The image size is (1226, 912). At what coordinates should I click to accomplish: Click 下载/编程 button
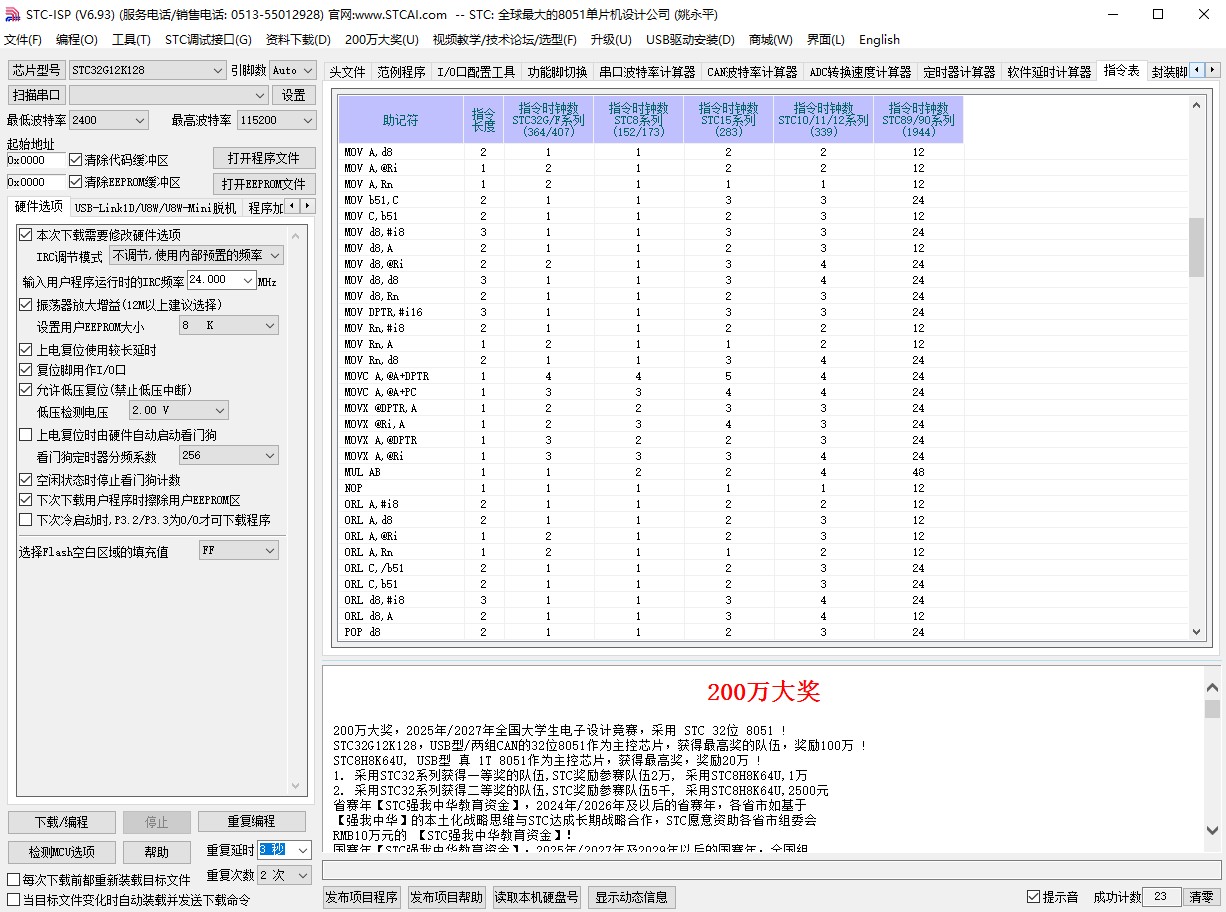(x=61, y=822)
